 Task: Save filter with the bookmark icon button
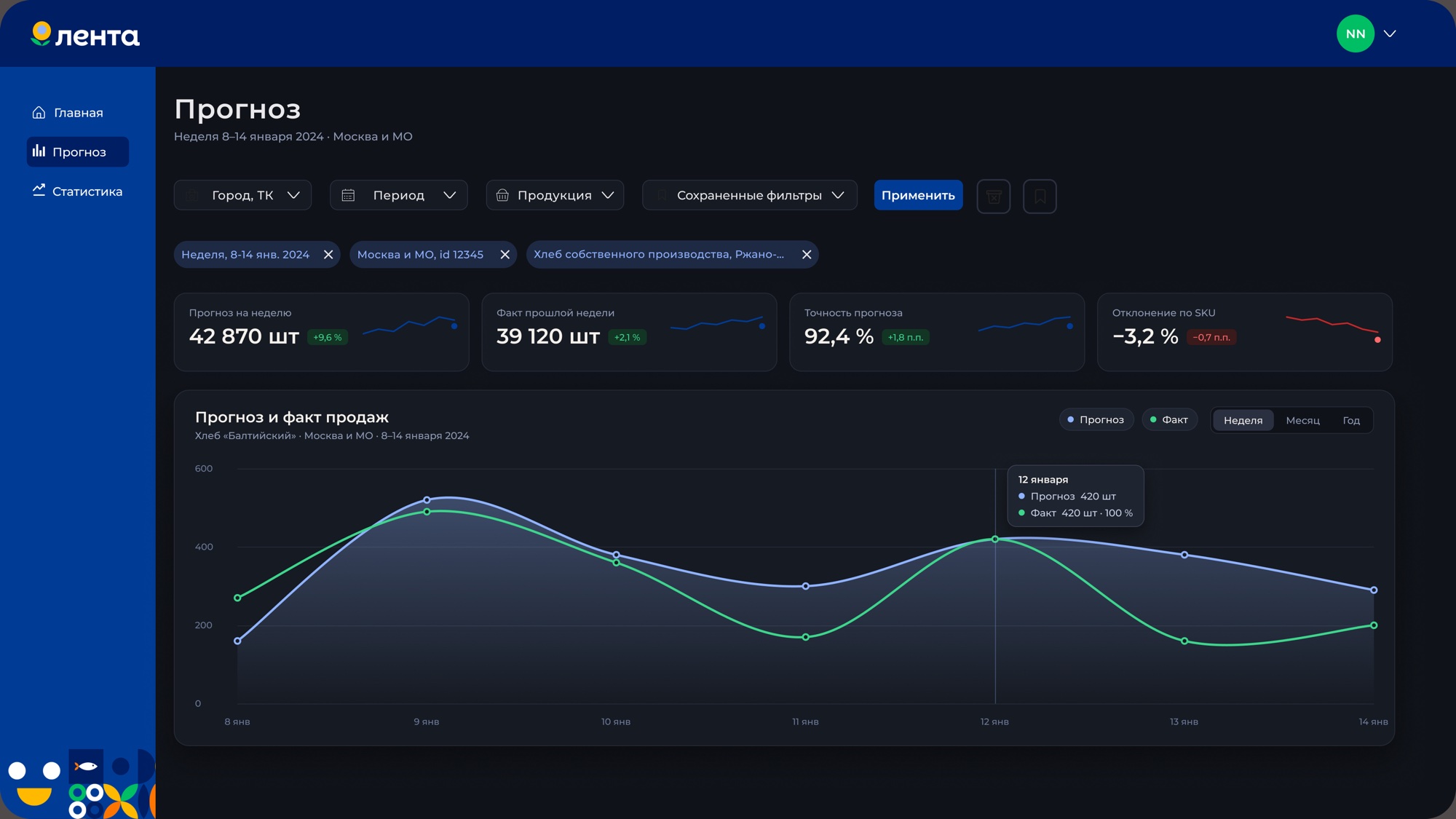click(x=1040, y=196)
